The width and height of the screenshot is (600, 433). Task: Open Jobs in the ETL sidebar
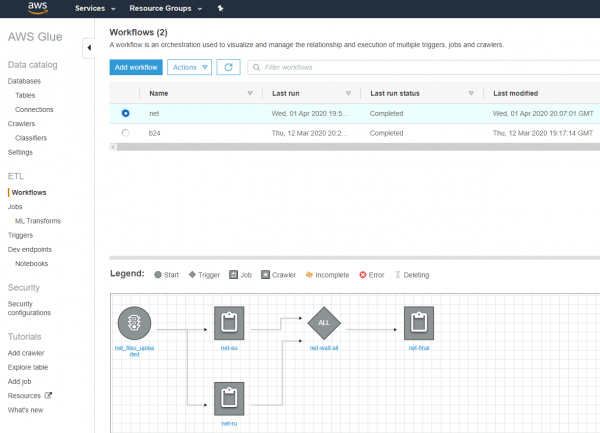tap(15, 206)
